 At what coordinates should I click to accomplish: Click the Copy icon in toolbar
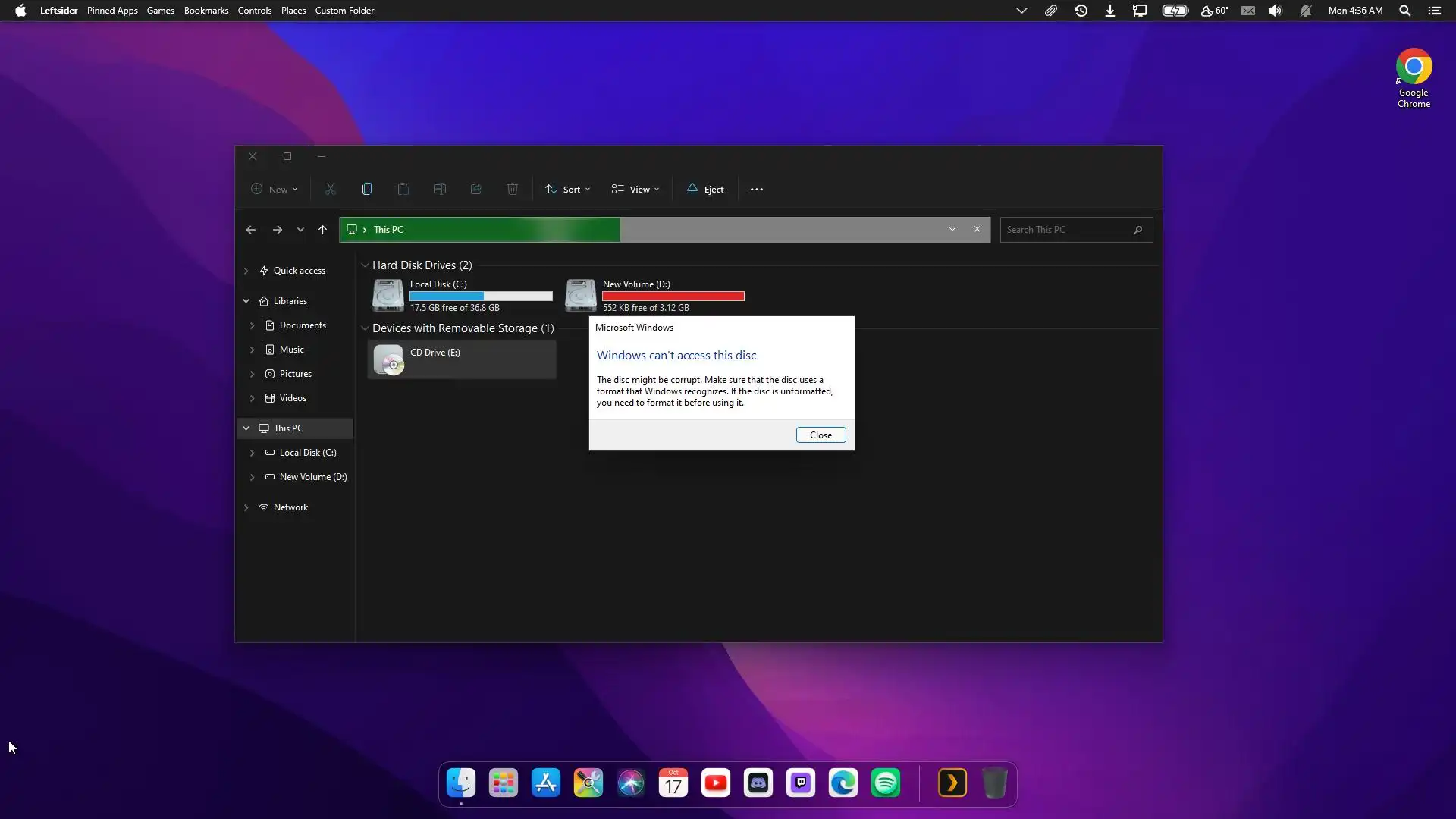tap(367, 189)
